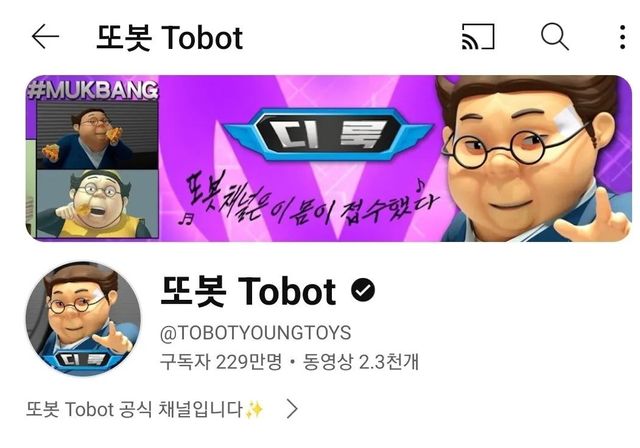Click the @TOBOTYOUNGTOYS channel handle
This screenshot has height=448, width=640.
pos(256,333)
